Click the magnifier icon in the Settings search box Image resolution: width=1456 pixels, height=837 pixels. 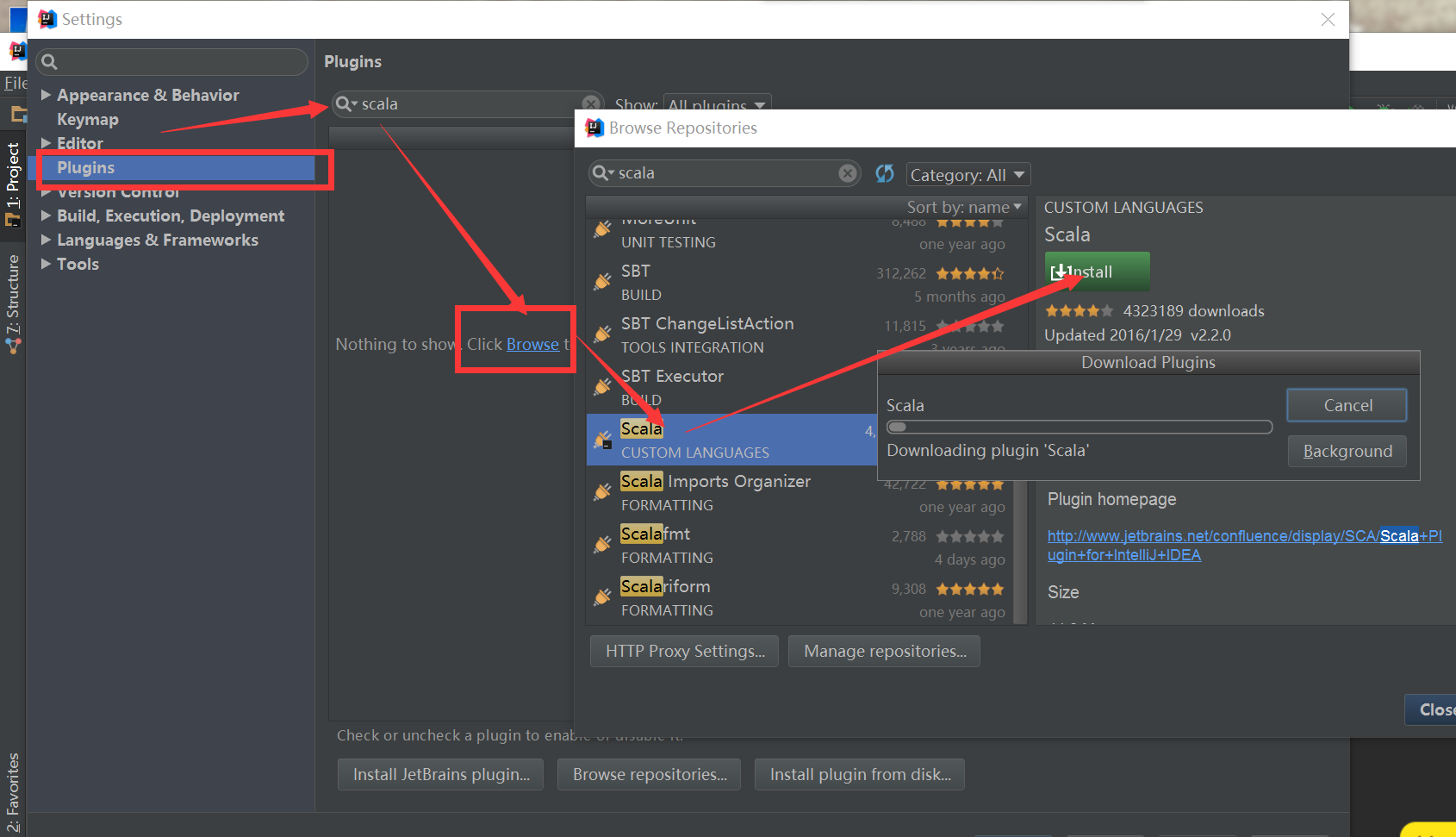point(49,62)
